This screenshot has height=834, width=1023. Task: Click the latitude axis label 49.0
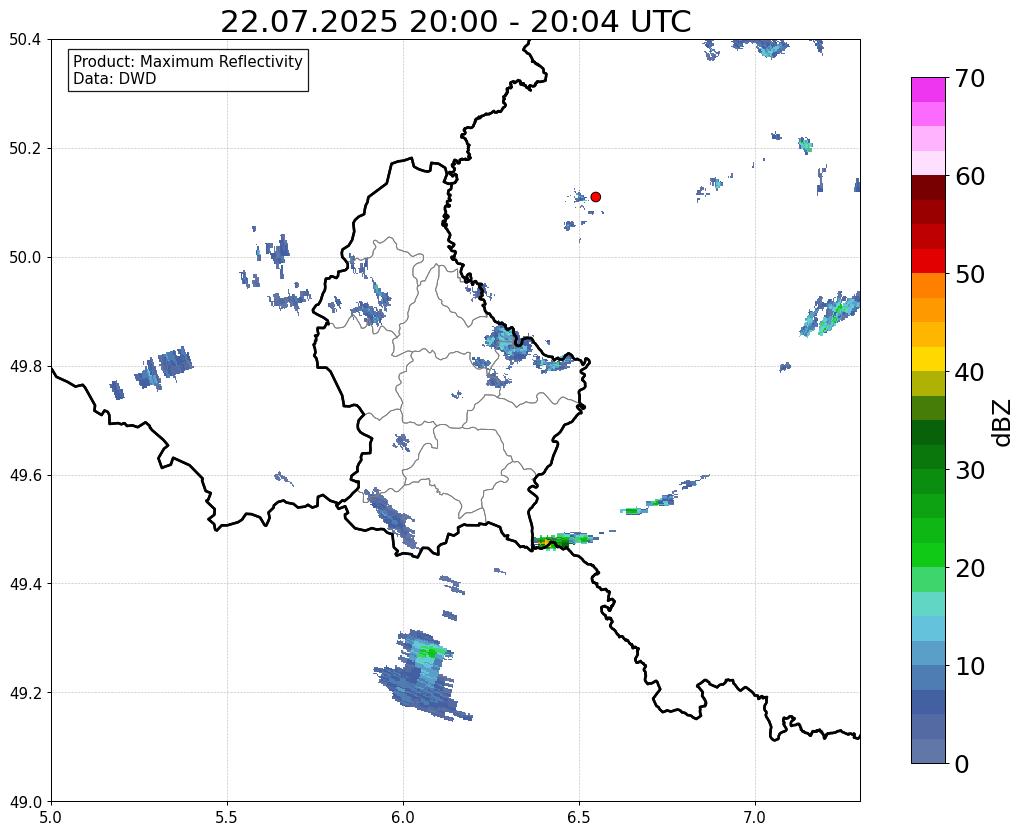click(25, 802)
